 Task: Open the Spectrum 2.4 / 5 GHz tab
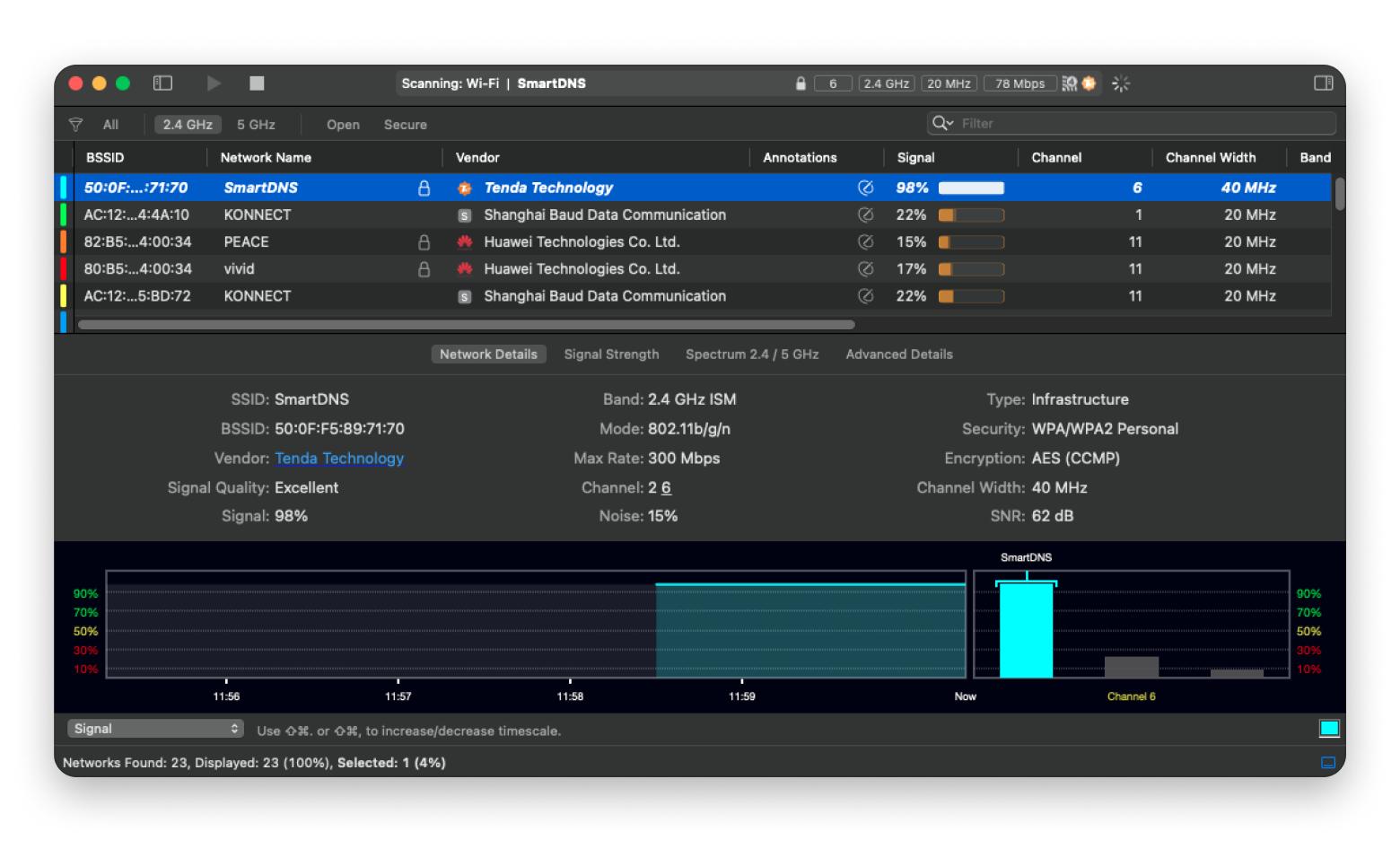click(x=751, y=354)
